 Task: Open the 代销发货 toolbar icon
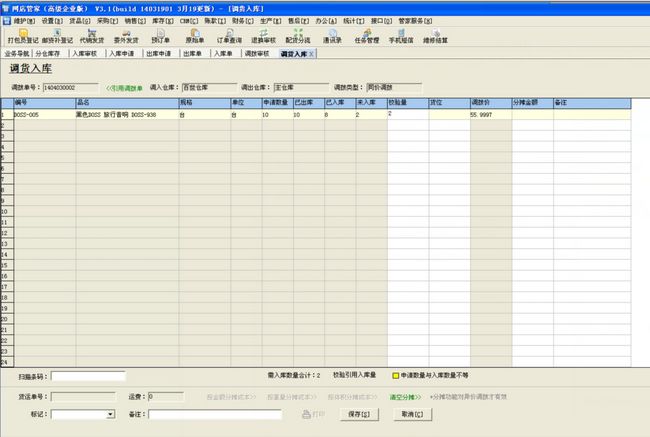92,36
